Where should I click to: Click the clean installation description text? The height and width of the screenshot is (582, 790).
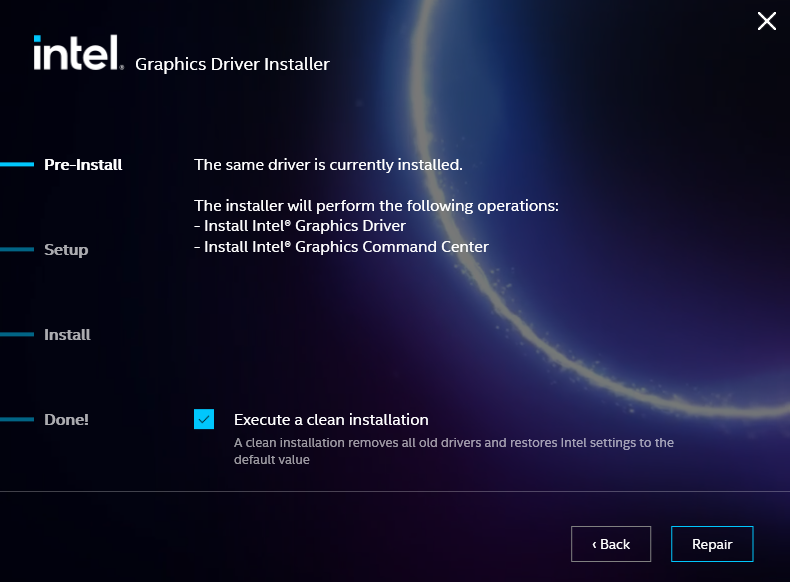pyautogui.click(x=453, y=451)
